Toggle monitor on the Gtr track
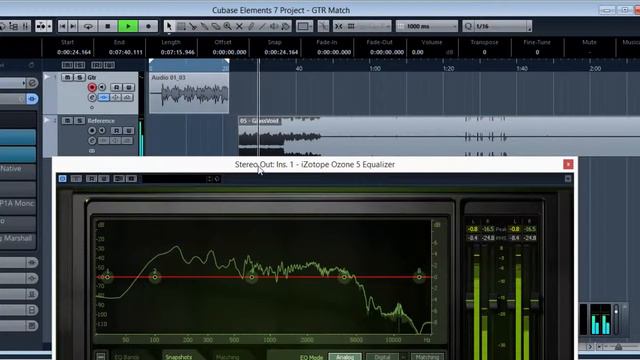 point(102,87)
